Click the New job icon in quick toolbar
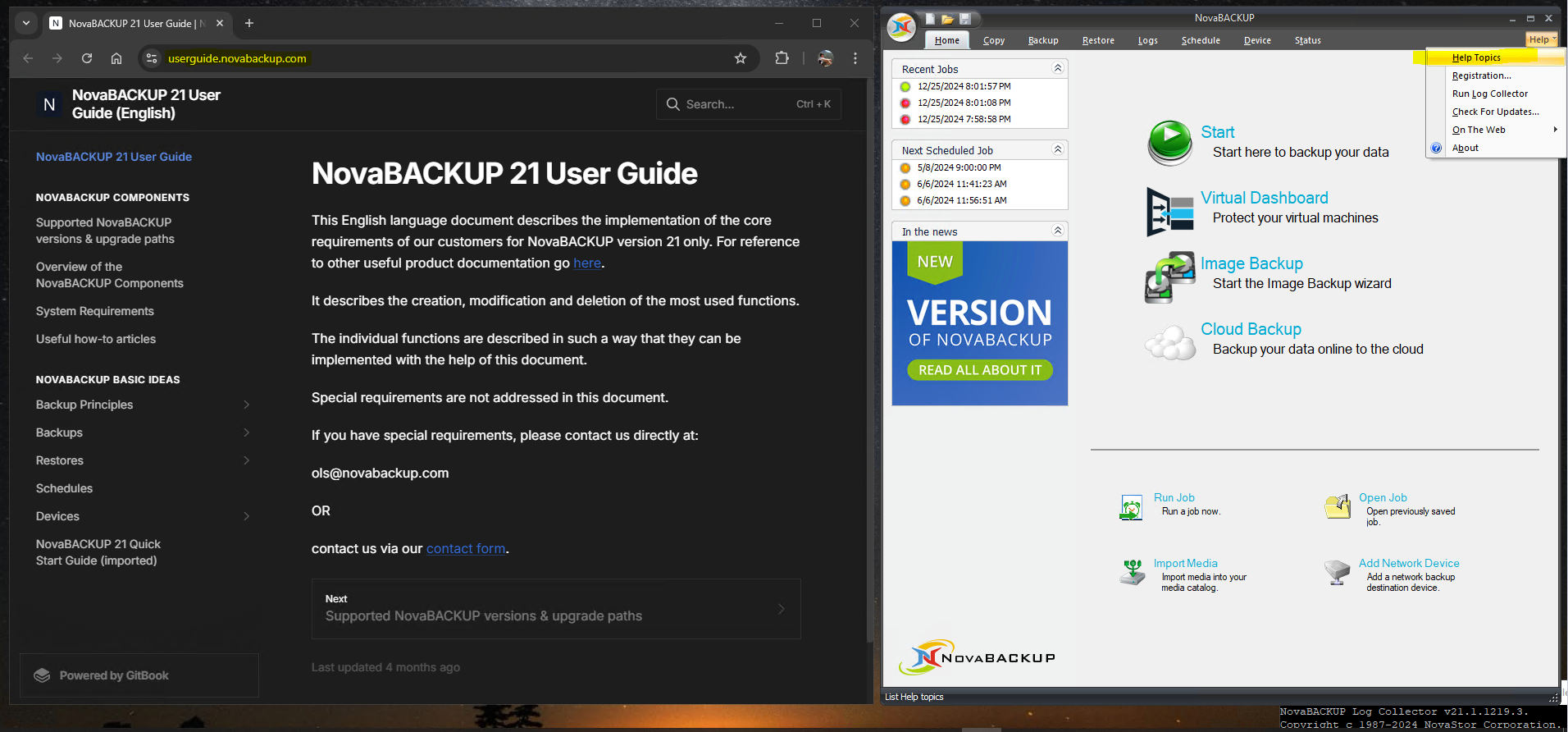 click(930, 18)
